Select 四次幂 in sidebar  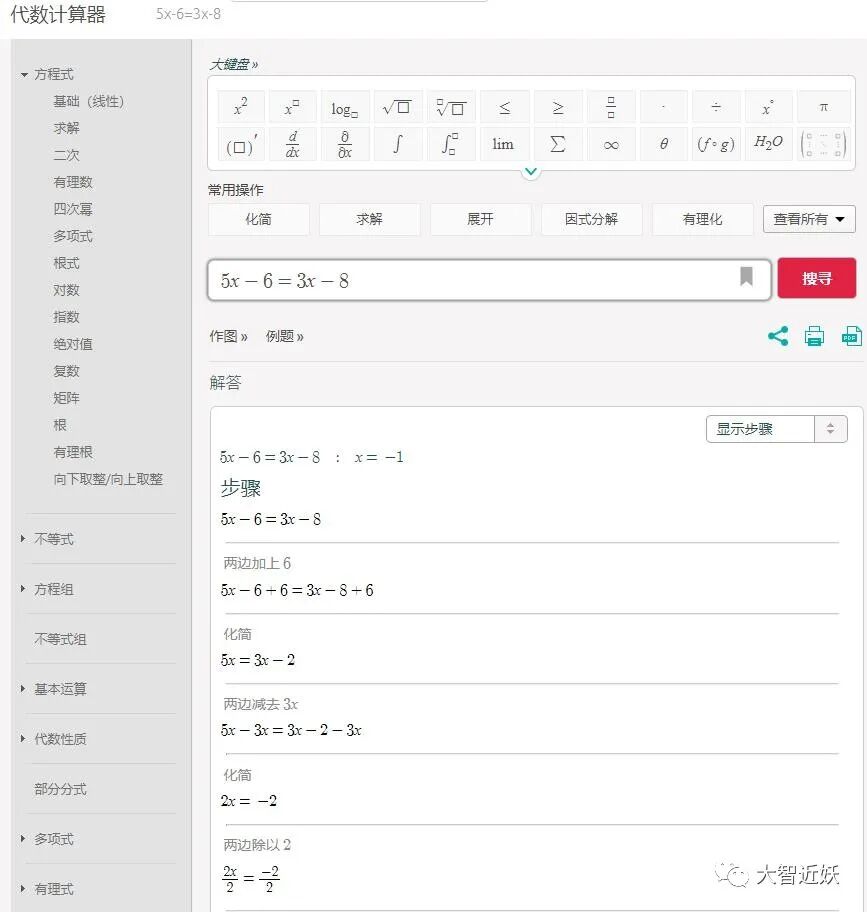coord(73,209)
